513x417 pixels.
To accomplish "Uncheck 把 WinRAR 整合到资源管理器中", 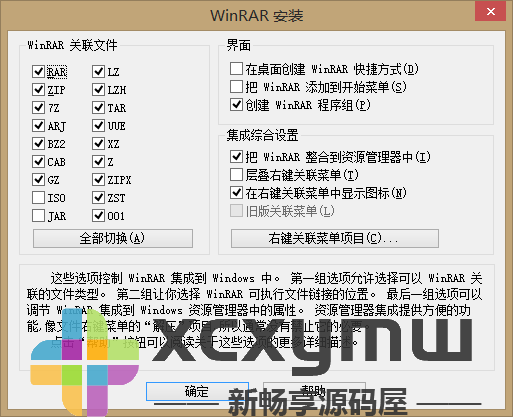I will click(x=236, y=156).
